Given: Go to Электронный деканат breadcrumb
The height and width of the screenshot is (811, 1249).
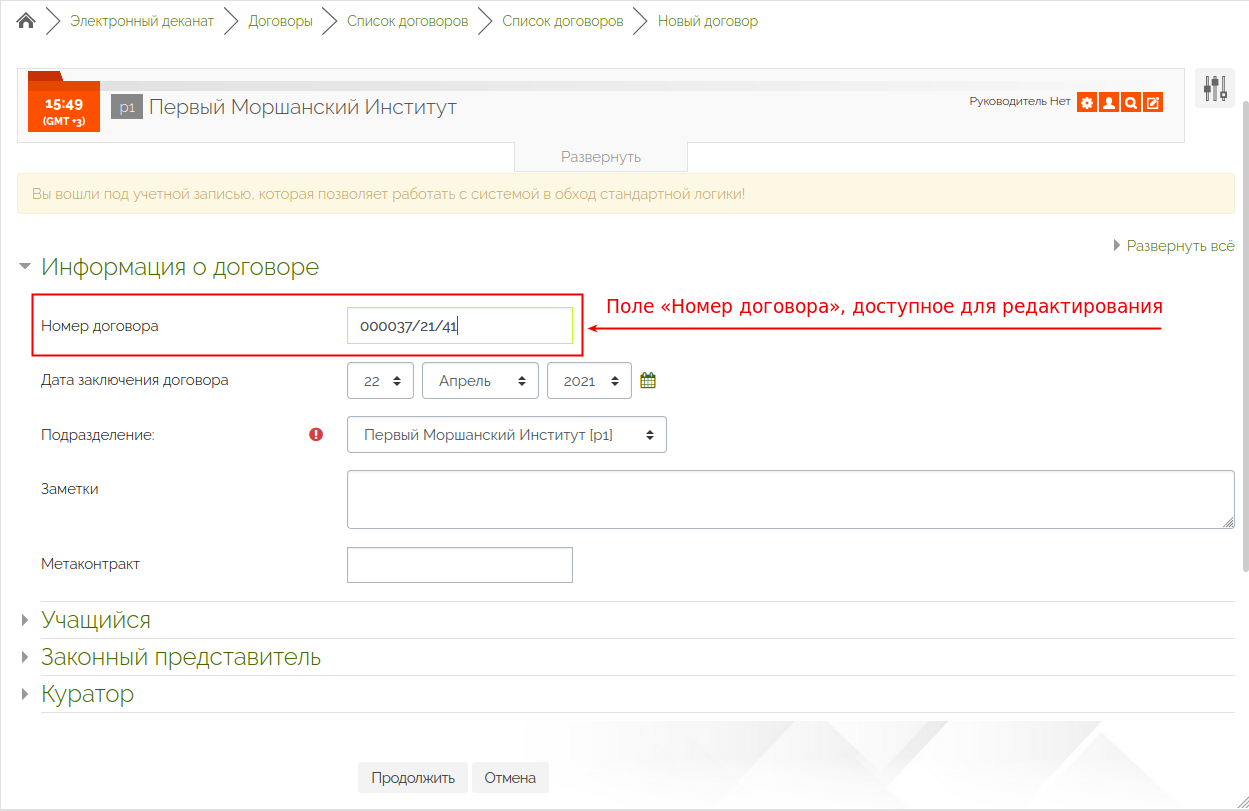Looking at the screenshot, I should 142,21.
